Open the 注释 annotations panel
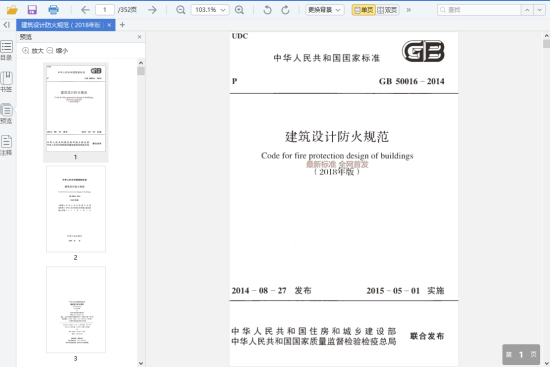 (6, 145)
